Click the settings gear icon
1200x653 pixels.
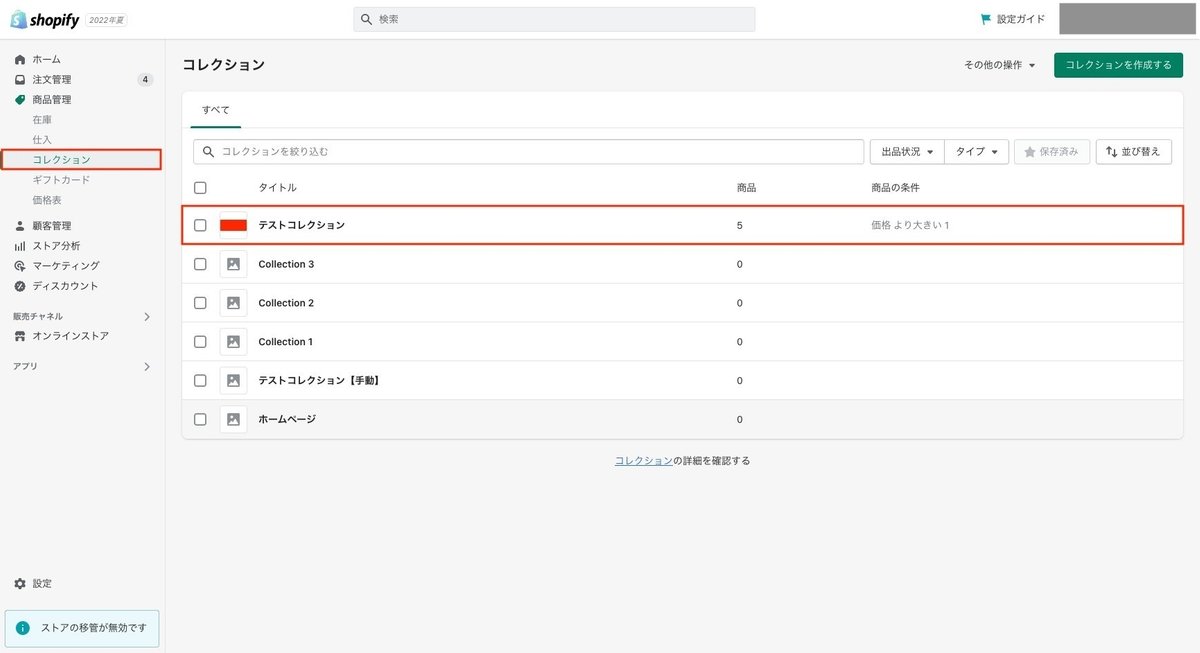(x=20, y=583)
